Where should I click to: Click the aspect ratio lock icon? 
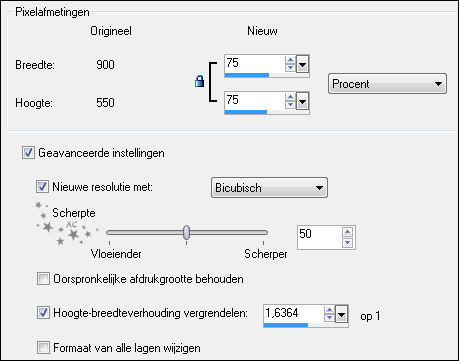tap(199, 81)
